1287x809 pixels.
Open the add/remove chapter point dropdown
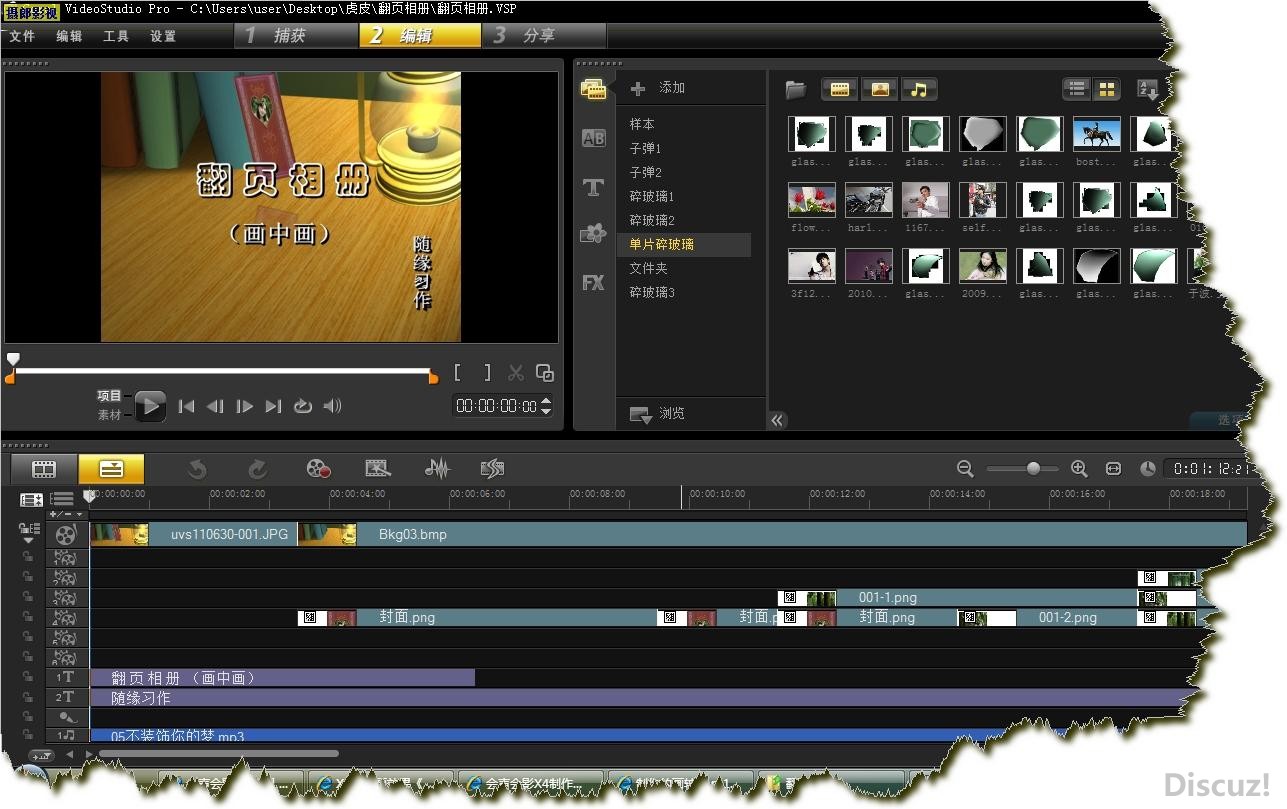click(x=67, y=514)
